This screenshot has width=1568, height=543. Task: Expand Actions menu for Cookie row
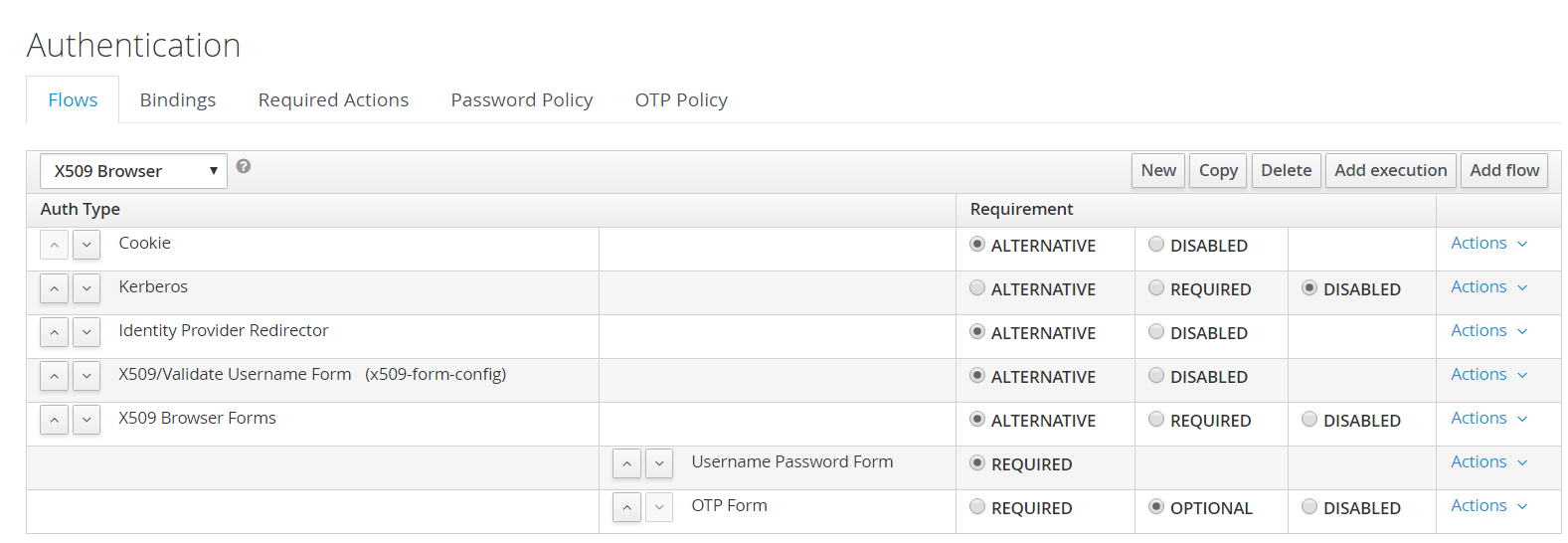coord(1488,244)
